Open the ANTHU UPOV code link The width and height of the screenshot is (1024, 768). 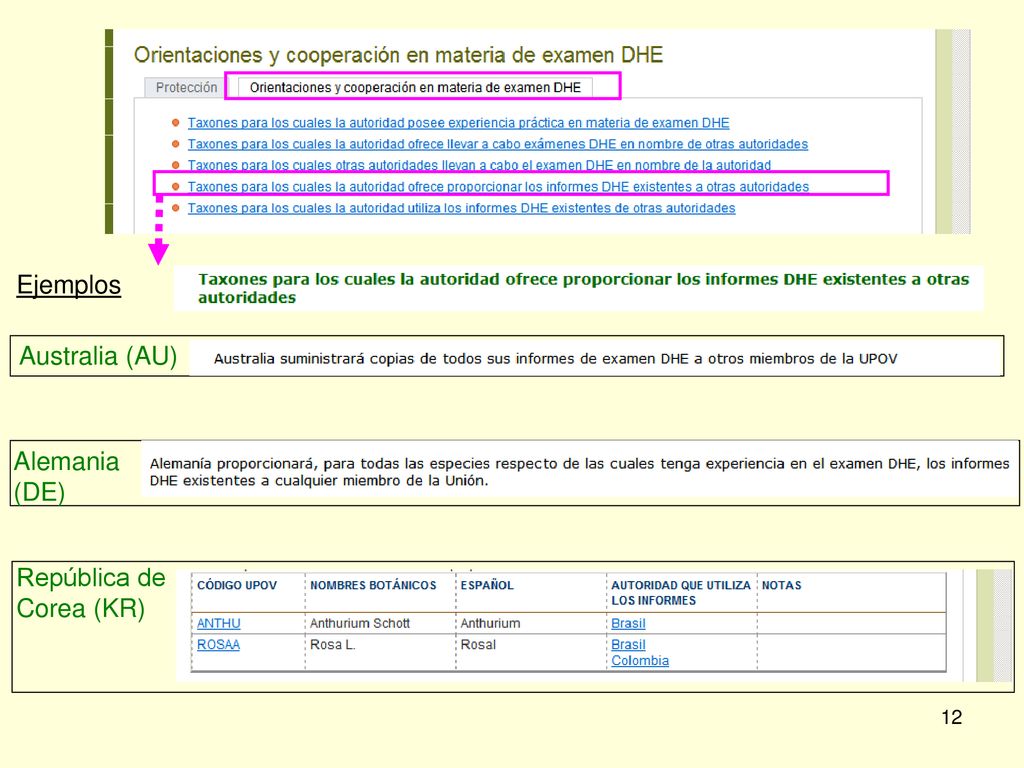(x=219, y=623)
